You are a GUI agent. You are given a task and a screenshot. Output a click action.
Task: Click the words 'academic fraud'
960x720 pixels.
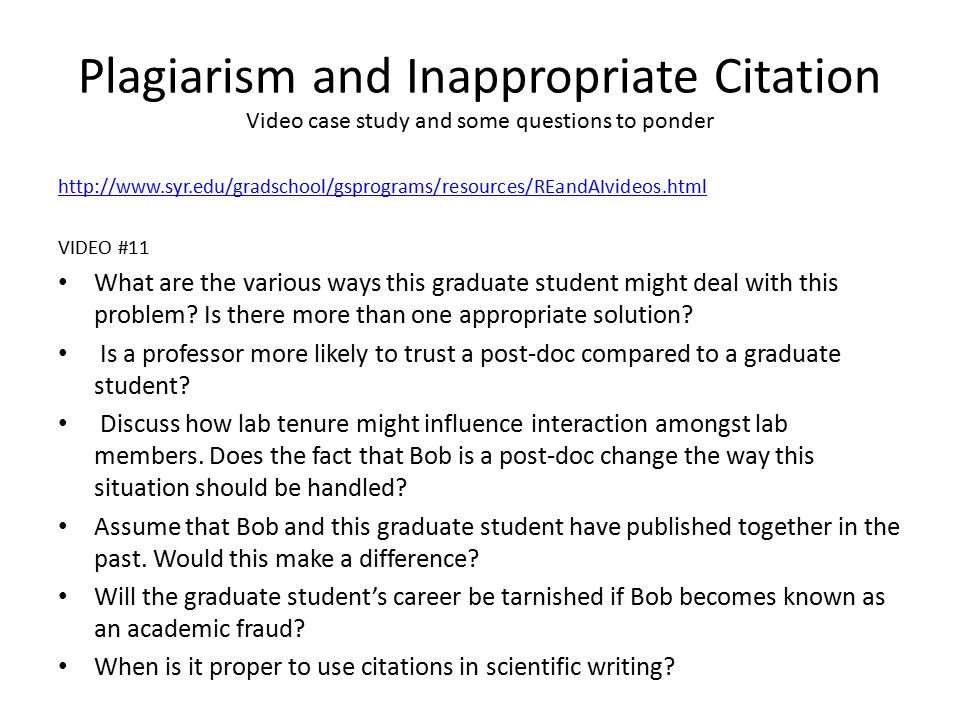pos(209,629)
